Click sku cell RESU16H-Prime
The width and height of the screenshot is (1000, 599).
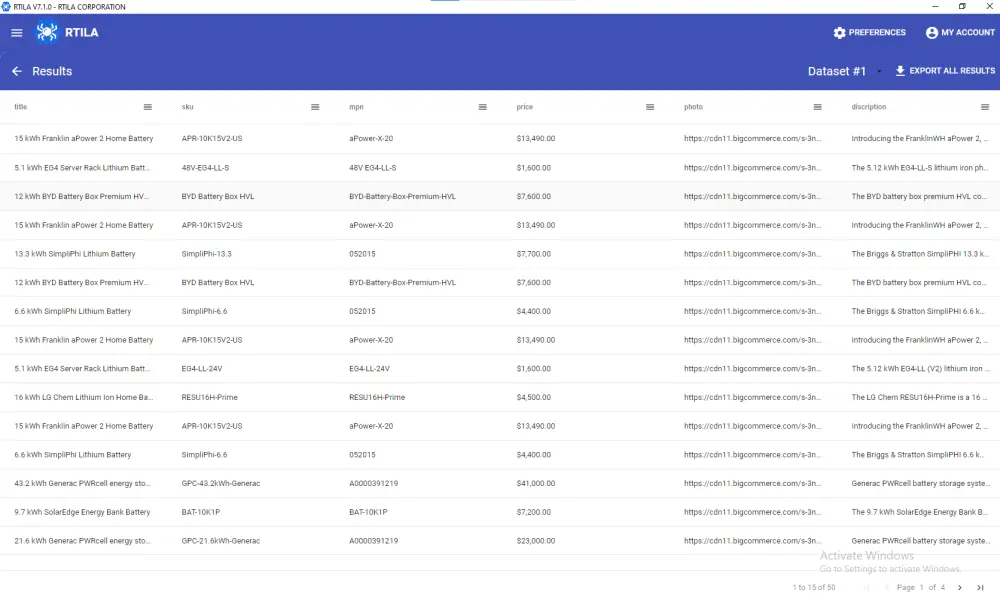[x=209, y=397]
